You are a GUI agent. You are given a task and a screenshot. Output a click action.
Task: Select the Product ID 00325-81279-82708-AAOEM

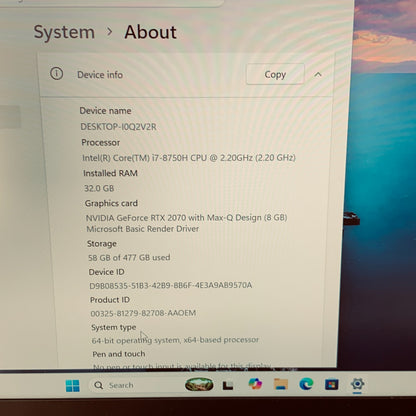143,313
